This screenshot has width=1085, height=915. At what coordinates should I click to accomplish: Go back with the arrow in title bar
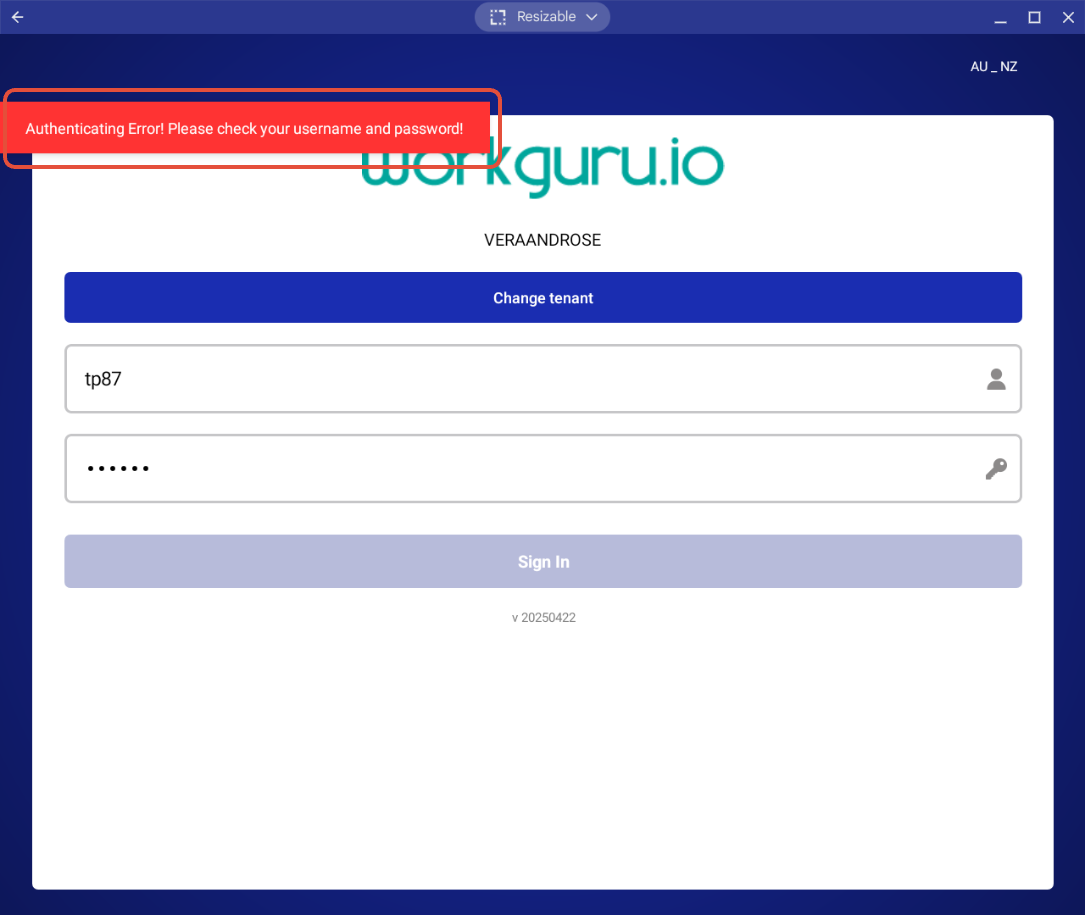(x=17, y=17)
